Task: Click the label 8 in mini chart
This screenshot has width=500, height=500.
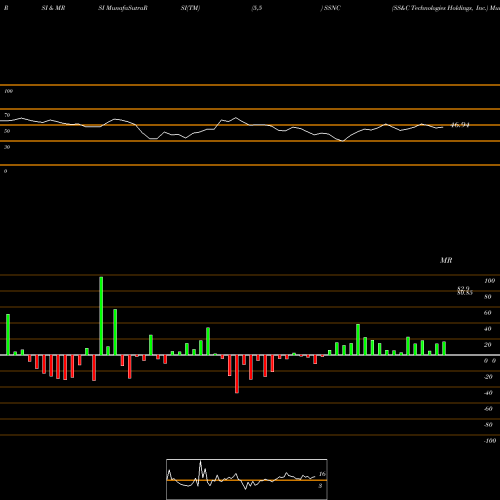Action: pos(320,486)
